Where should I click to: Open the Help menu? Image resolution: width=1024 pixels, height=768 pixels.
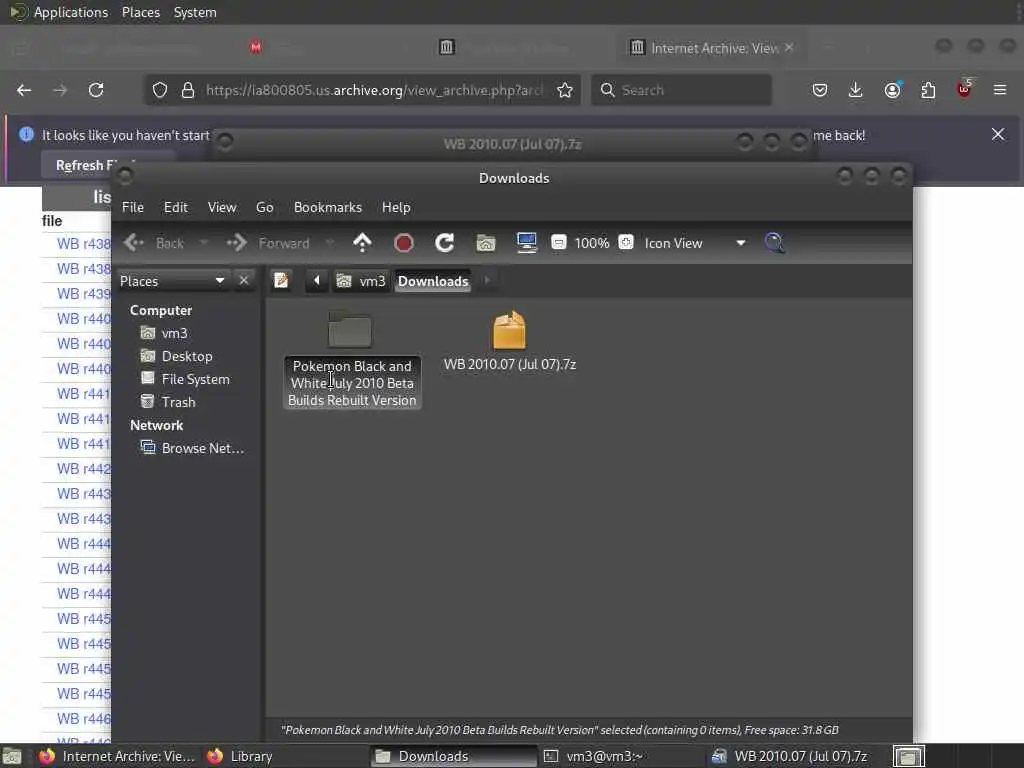pos(396,207)
